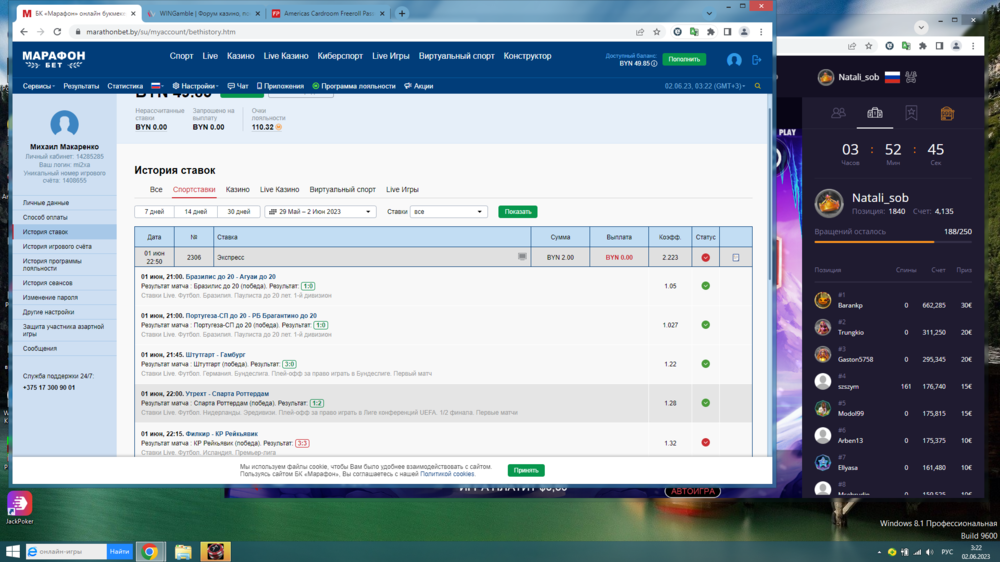Click the players group icon in side panel
The width and height of the screenshot is (1000, 562).
pos(838,113)
